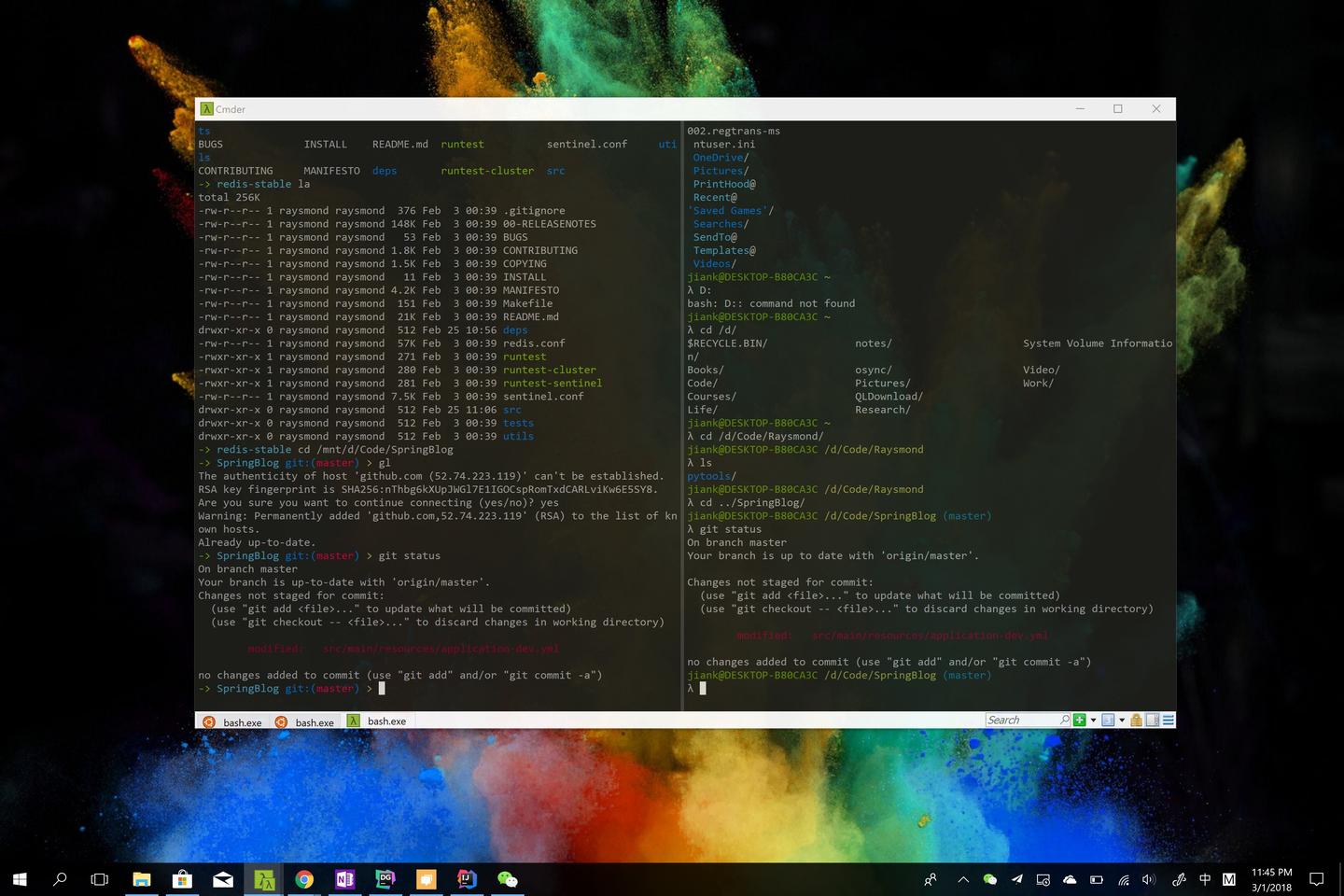Viewport: 1344px width, 896px height.
Task: Open the Windows Start menu
Action: (20, 879)
